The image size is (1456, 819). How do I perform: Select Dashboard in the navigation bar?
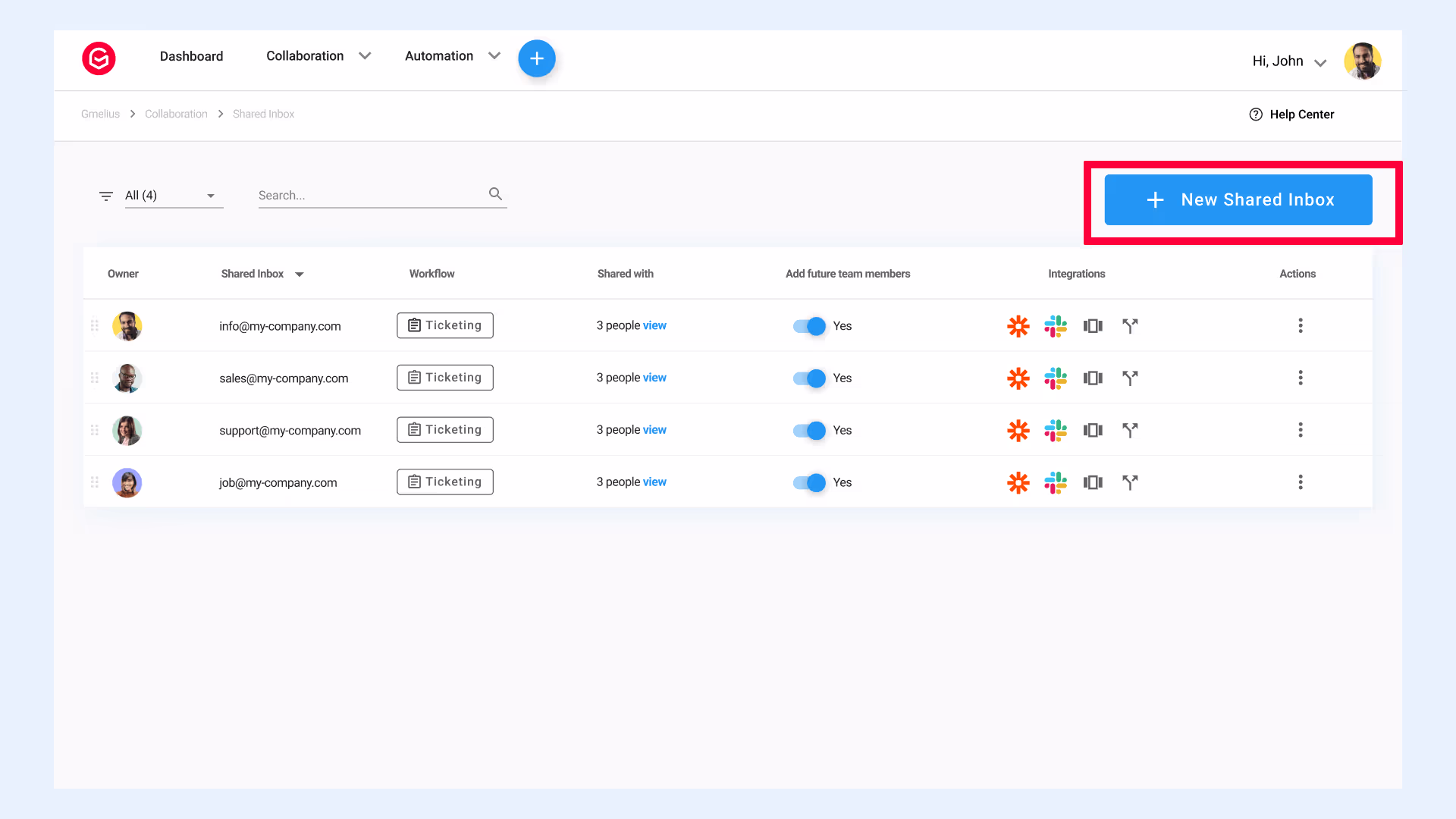191,55
